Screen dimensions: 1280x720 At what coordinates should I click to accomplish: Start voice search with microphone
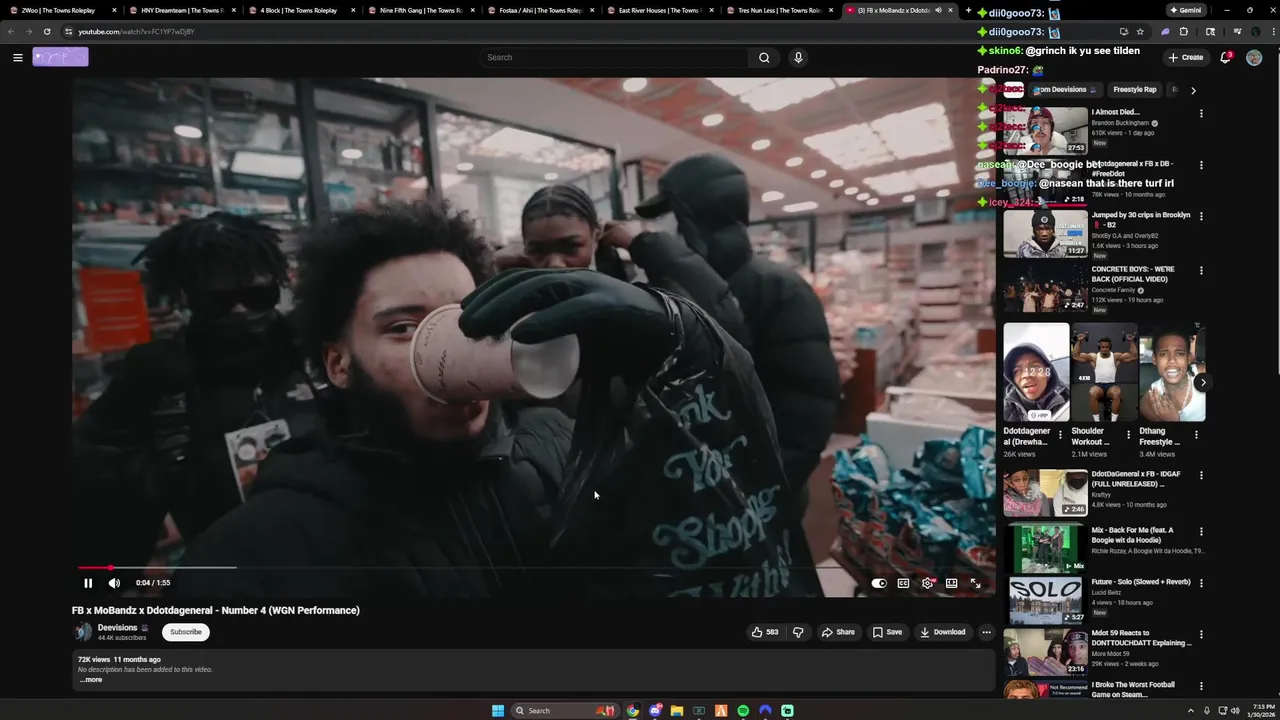(x=798, y=57)
